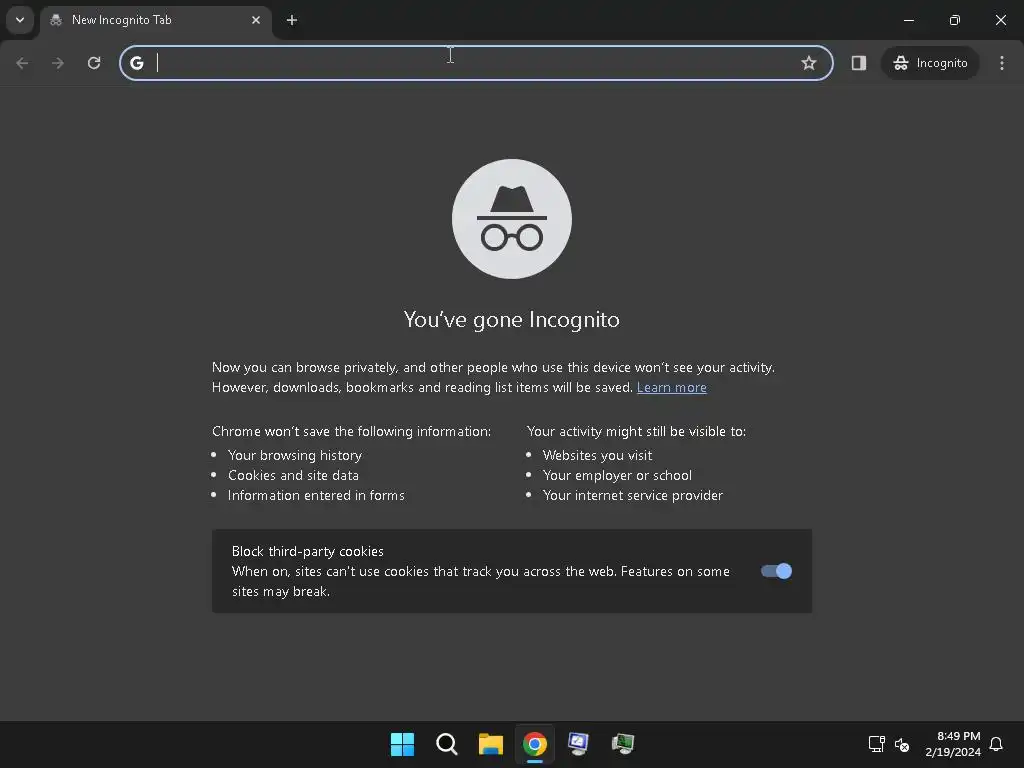Close the New Incognito Tab
Image resolution: width=1024 pixels, height=768 pixels.
[256, 20]
